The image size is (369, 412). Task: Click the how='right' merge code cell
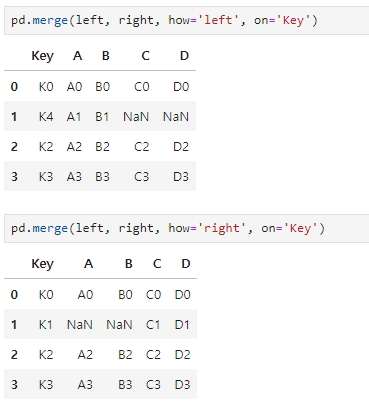186,228
